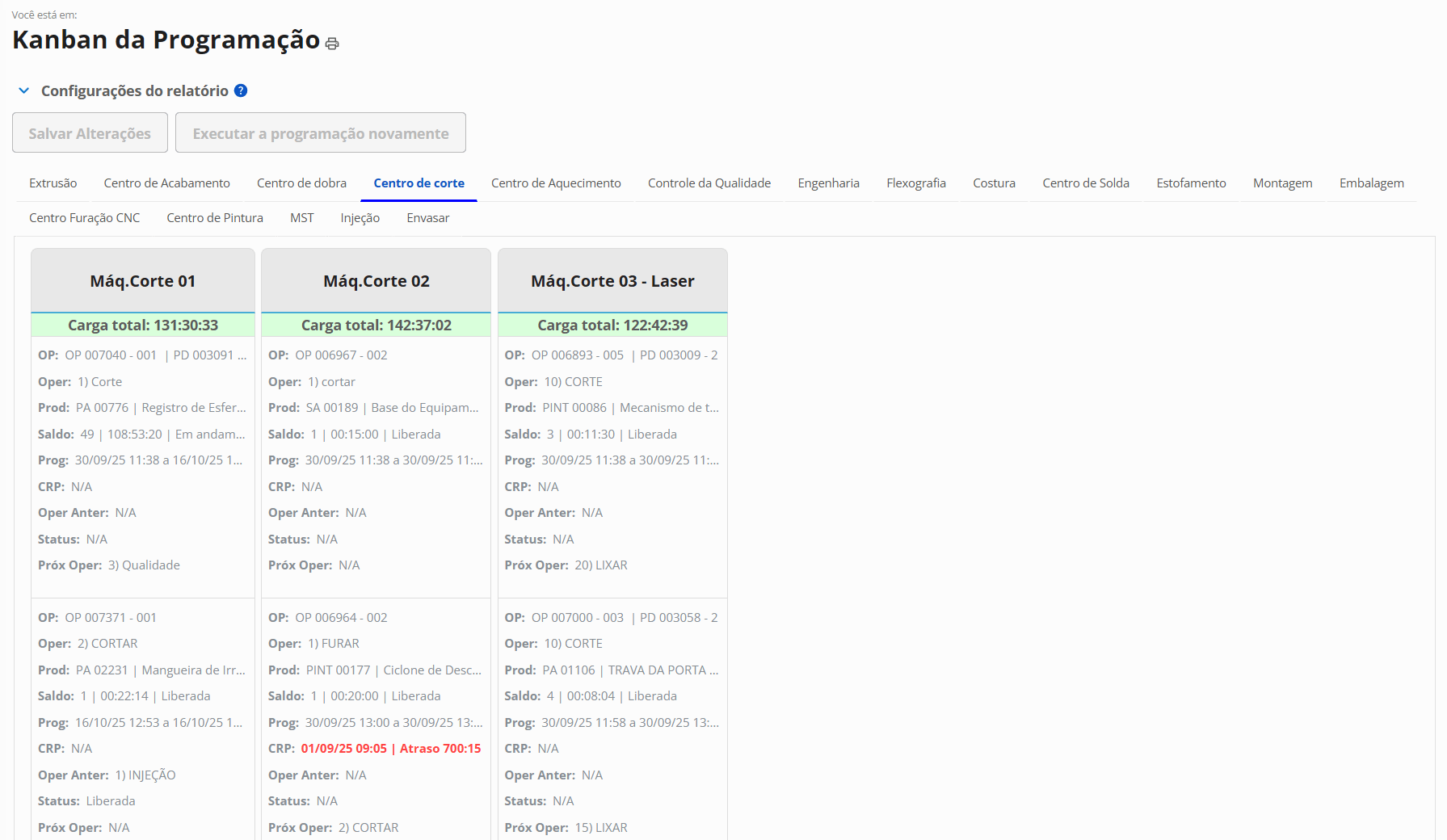Click Executar a programação novamente button
1447x840 pixels.
pyautogui.click(x=320, y=133)
